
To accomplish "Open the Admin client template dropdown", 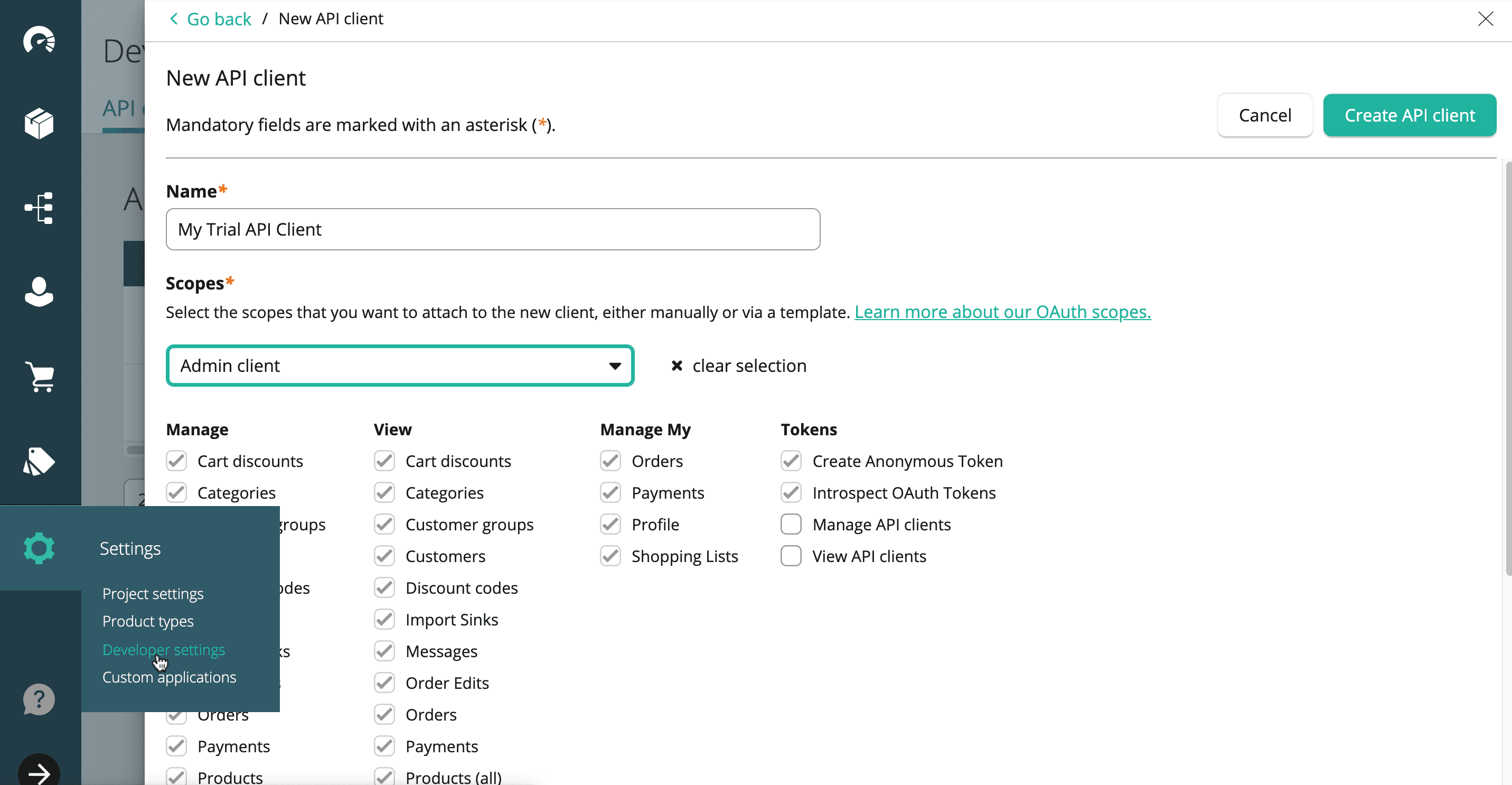I will [400, 366].
